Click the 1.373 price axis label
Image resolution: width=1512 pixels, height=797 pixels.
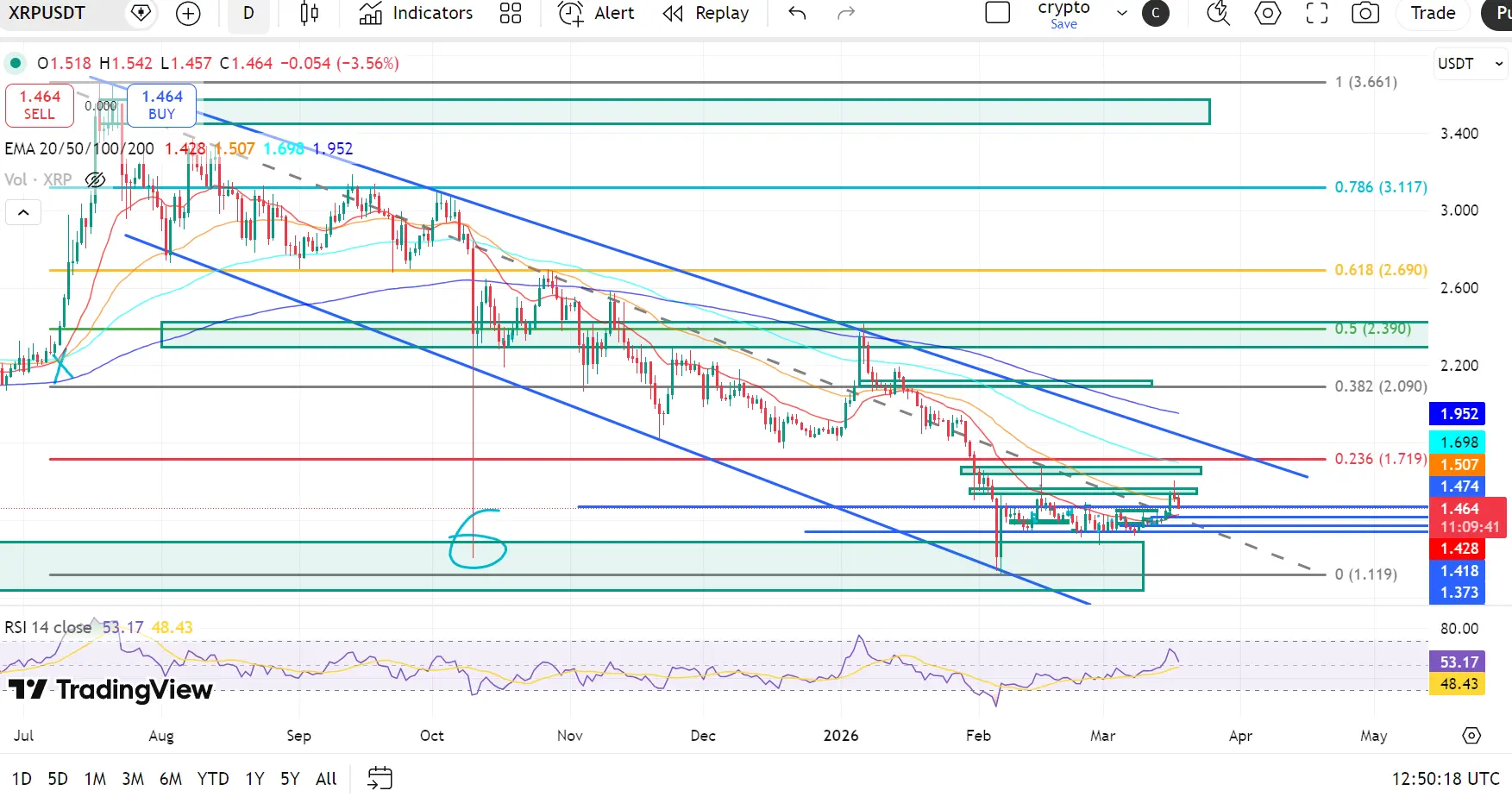(x=1457, y=593)
